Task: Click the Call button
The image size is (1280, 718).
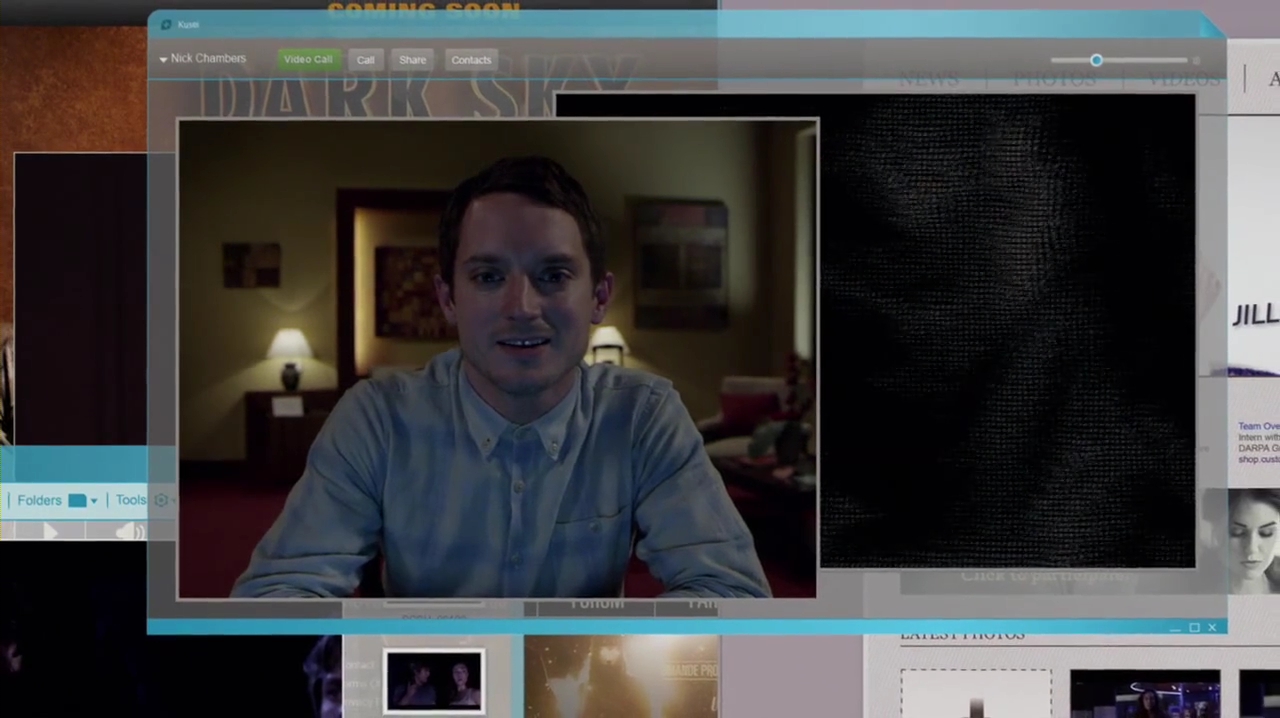Action: point(366,60)
